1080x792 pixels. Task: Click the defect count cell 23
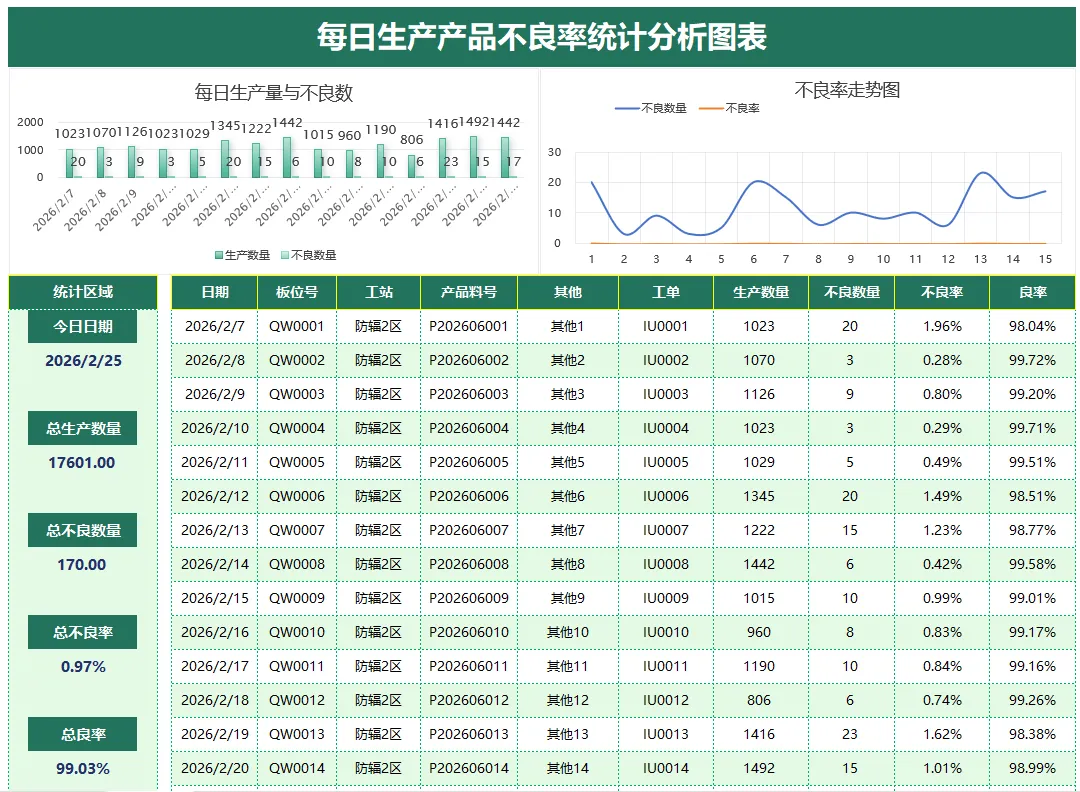(850, 734)
